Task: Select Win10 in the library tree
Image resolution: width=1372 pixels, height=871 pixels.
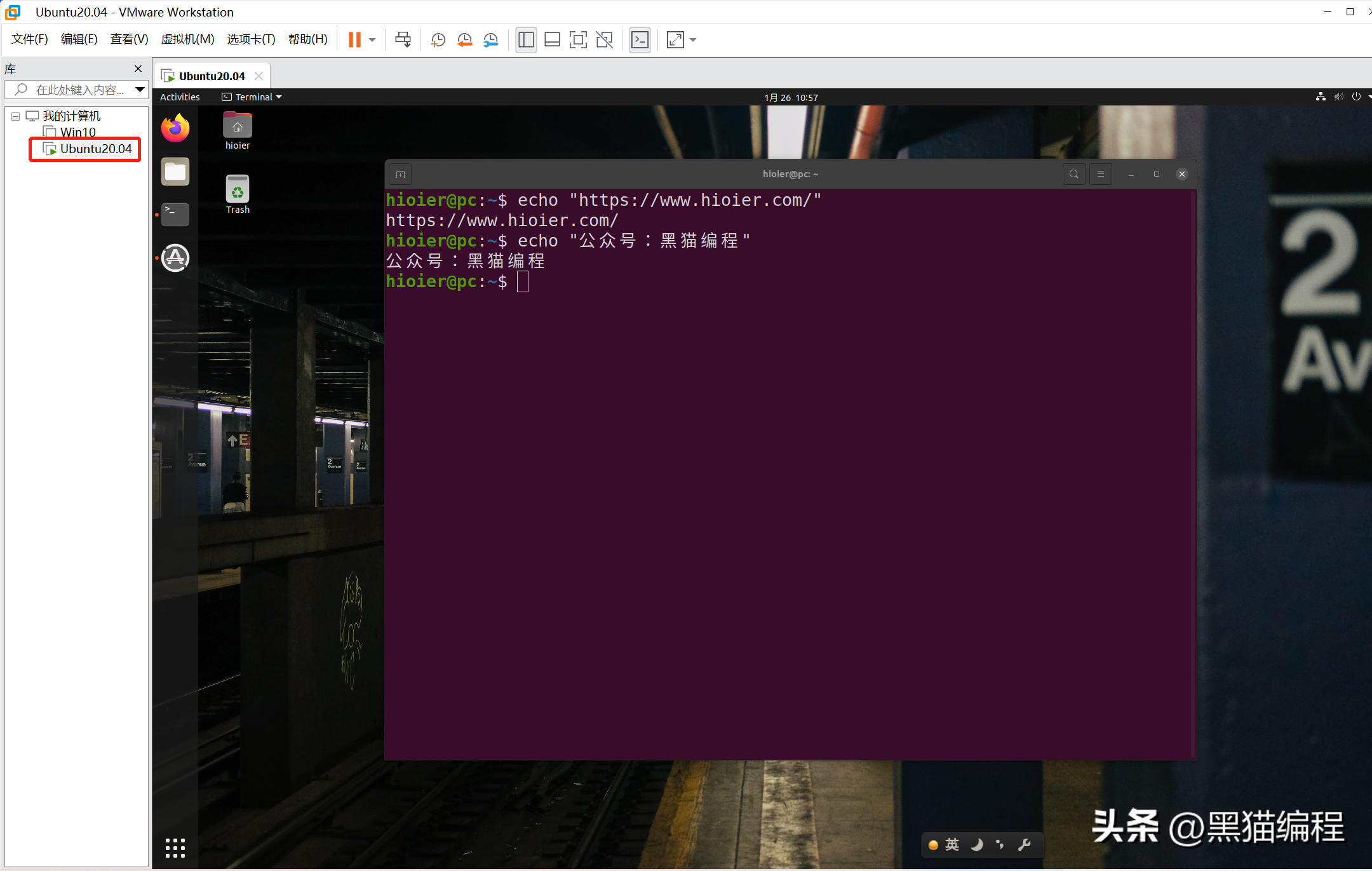Action: tap(77, 132)
